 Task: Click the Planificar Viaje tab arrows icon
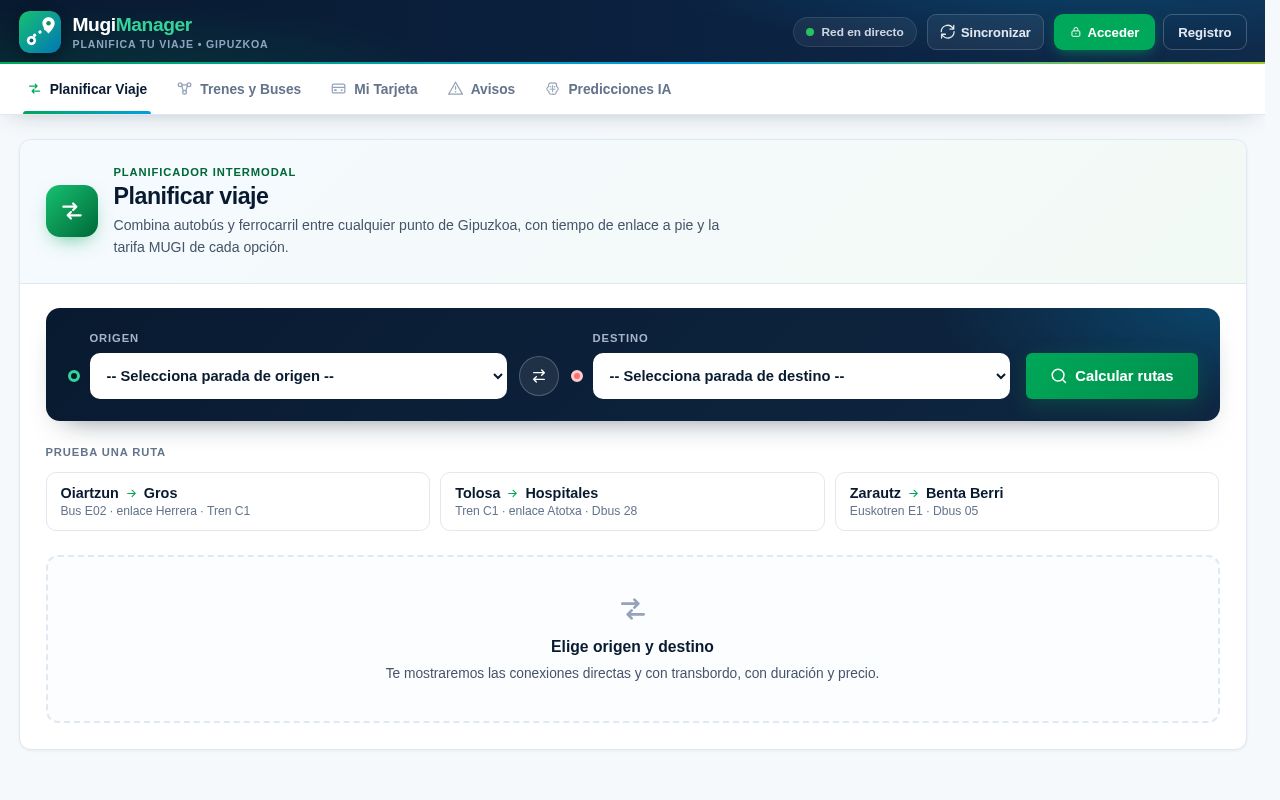[35, 89]
